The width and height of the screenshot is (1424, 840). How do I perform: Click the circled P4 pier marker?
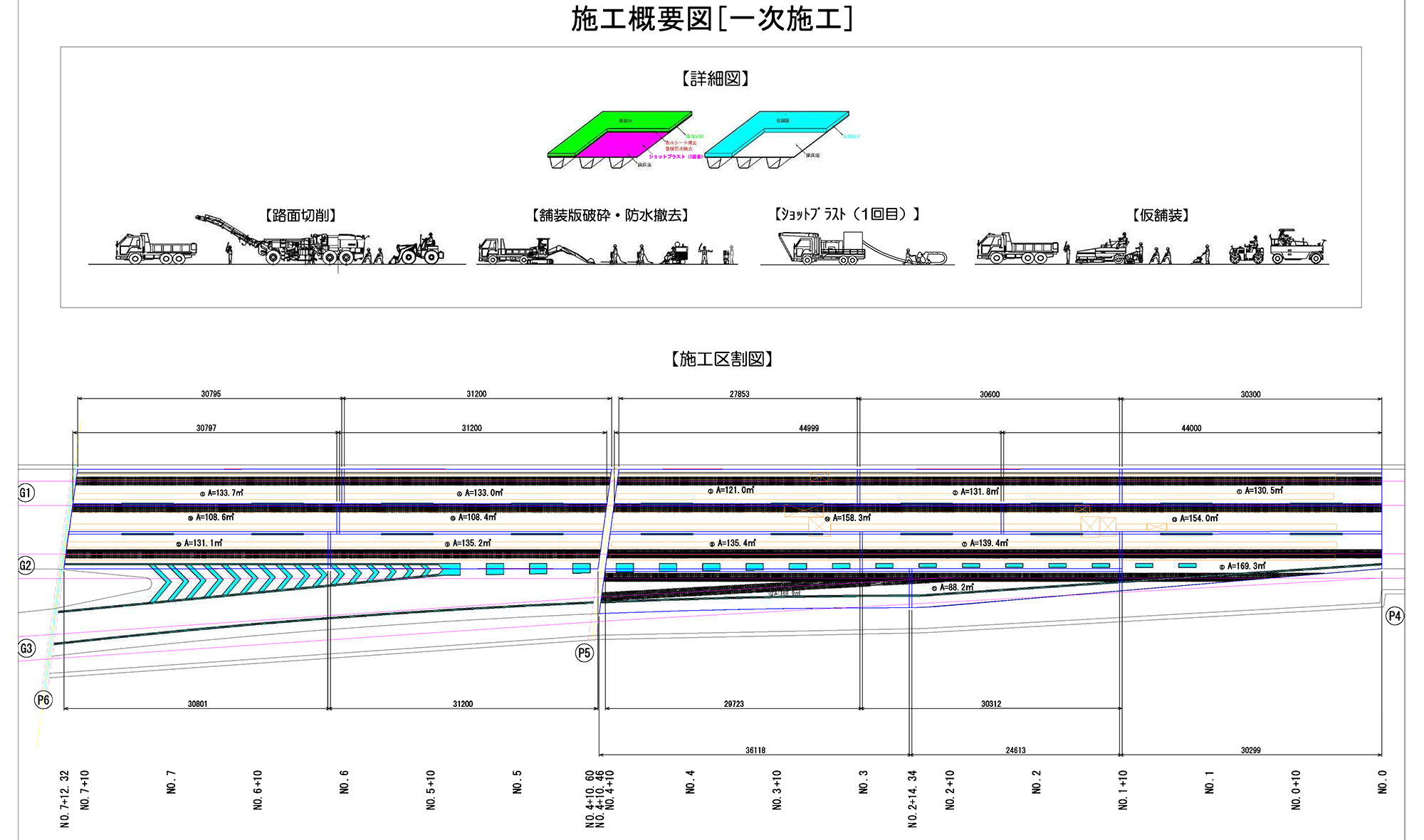coord(1394,616)
